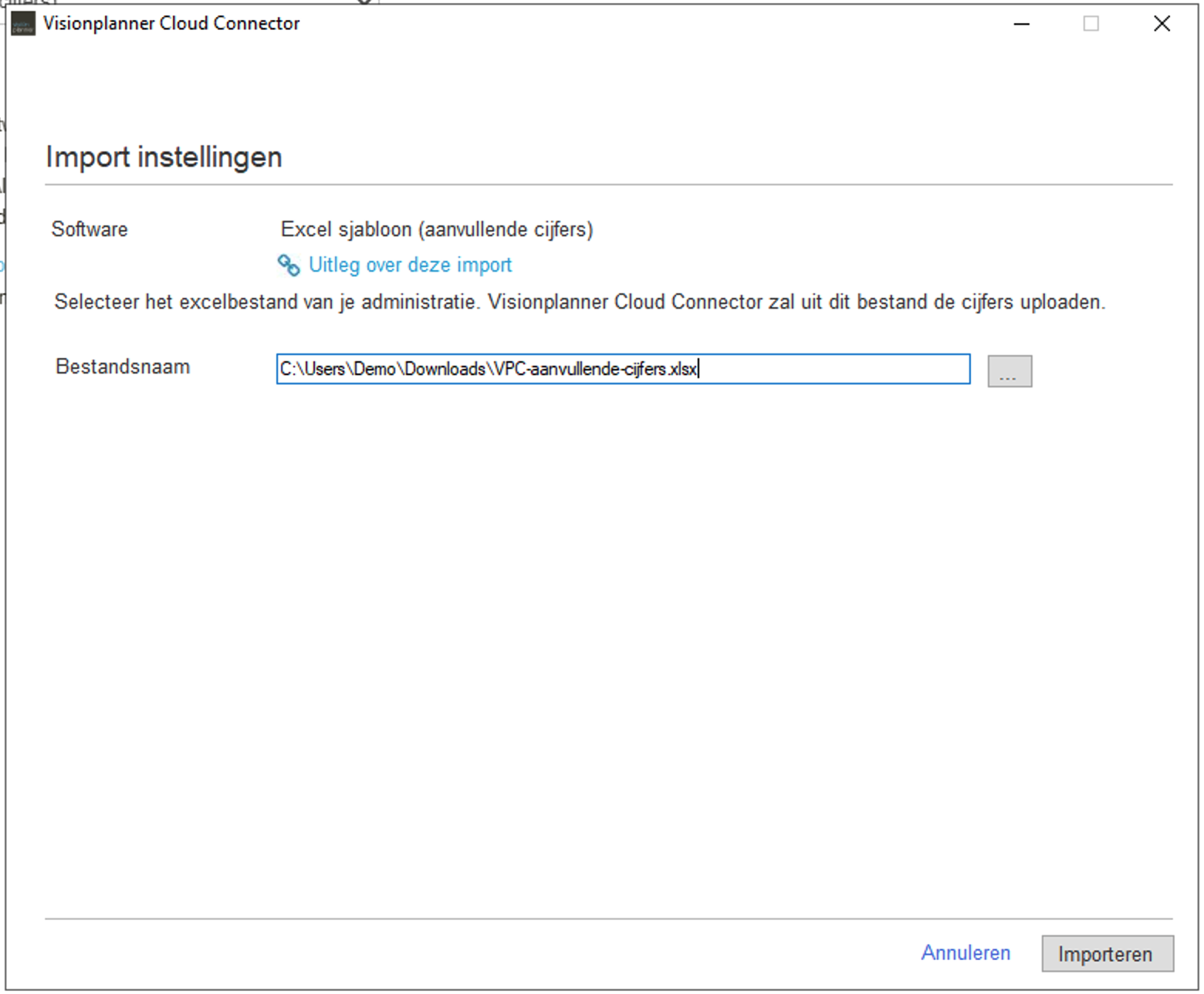The width and height of the screenshot is (1204, 994).
Task: Click the 'Selecteer het excelbestand' instruction text
Action: point(580,302)
